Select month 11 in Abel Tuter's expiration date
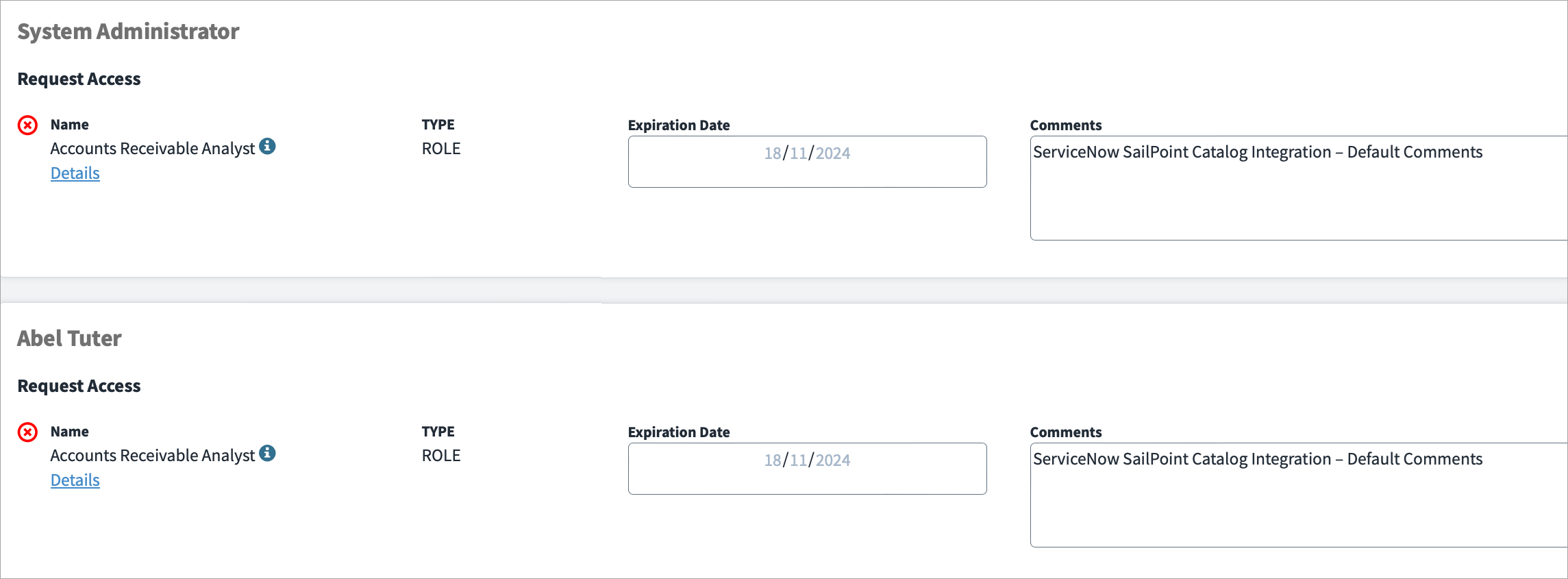Viewport: 1568px width, 579px height. click(x=798, y=460)
